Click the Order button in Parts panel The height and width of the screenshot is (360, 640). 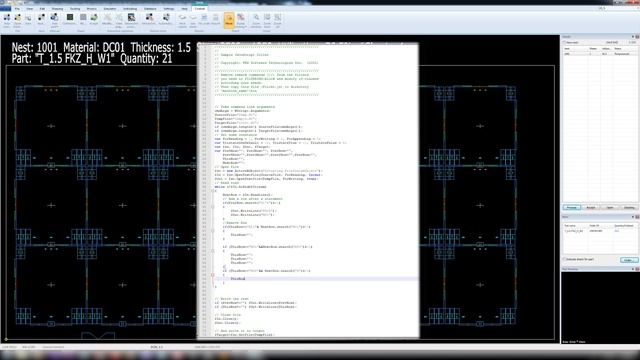[x=629, y=260]
